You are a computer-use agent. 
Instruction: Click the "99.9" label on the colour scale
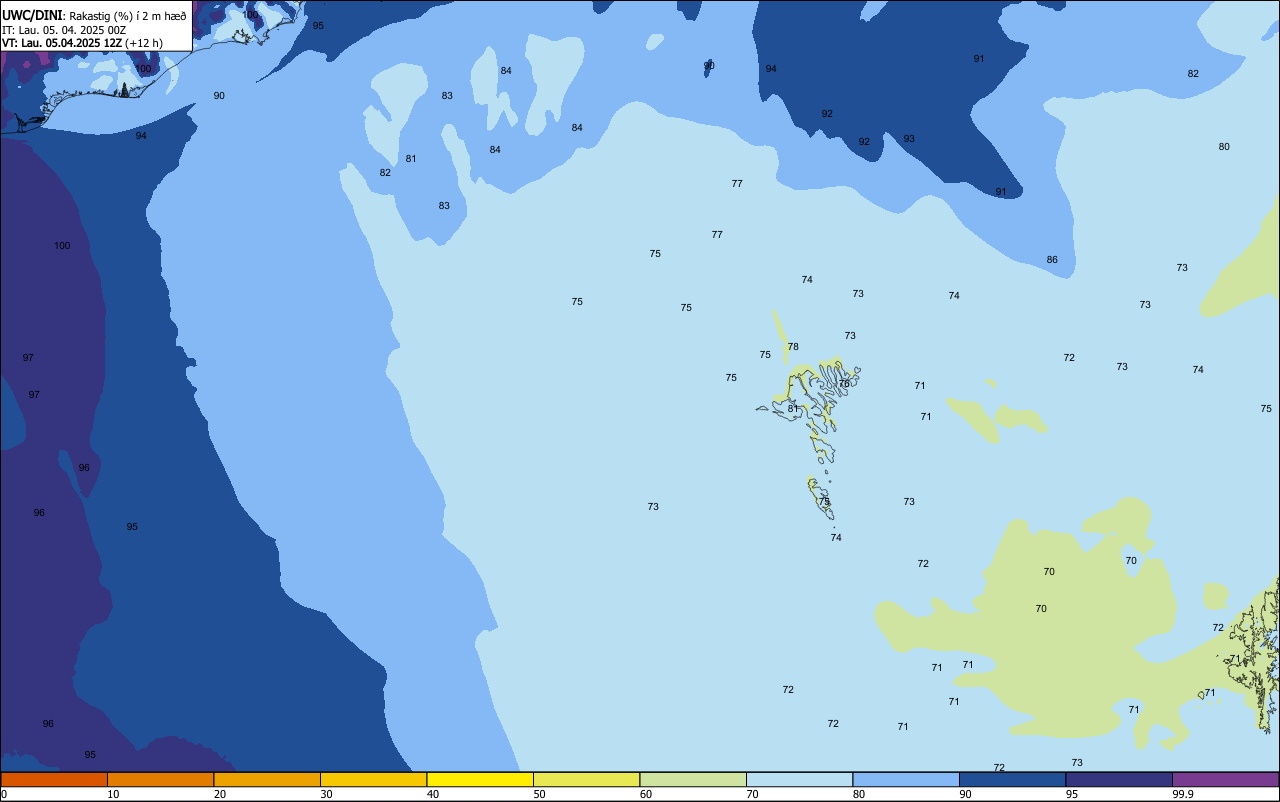coord(1182,794)
